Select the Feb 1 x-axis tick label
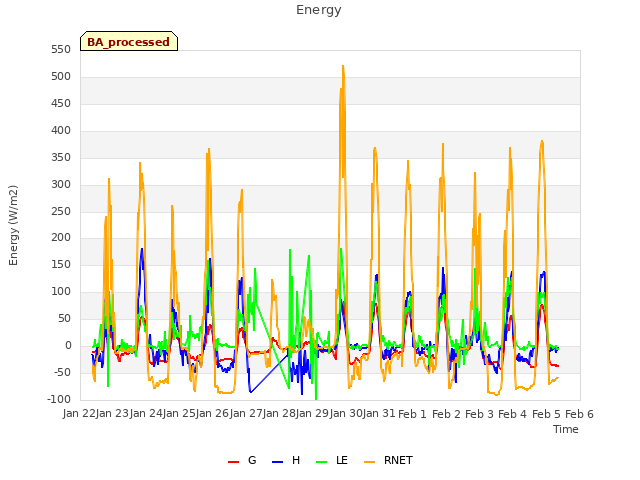The width and height of the screenshot is (640, 480). pos(412,414)
